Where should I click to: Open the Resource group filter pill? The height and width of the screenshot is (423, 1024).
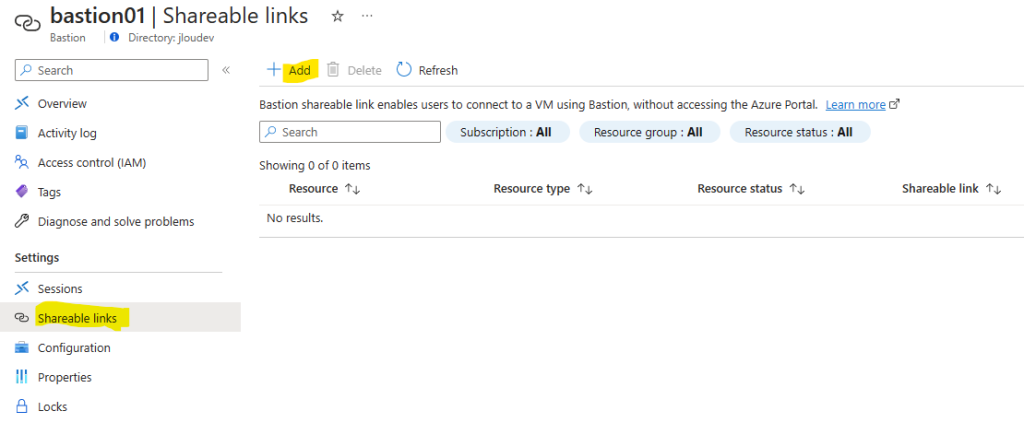(649, 132)
